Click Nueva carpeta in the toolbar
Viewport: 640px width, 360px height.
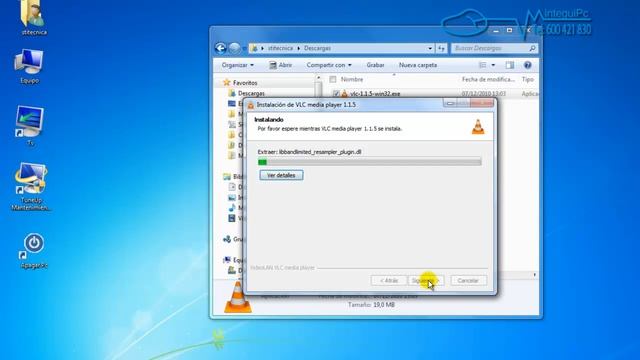418,65
